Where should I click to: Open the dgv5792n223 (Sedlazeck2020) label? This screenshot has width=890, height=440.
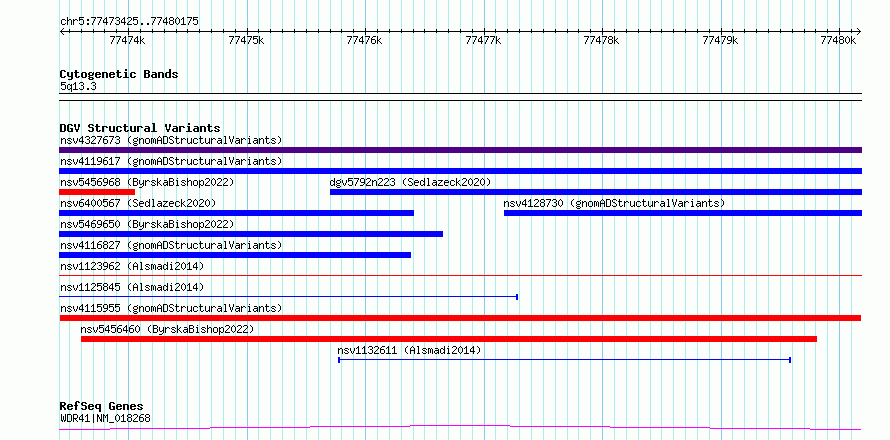pyautogui.click(x=410, y=182)
